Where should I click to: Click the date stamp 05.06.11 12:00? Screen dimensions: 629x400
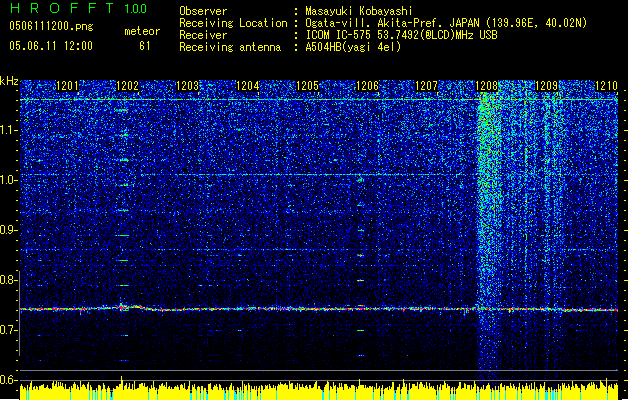51,46
